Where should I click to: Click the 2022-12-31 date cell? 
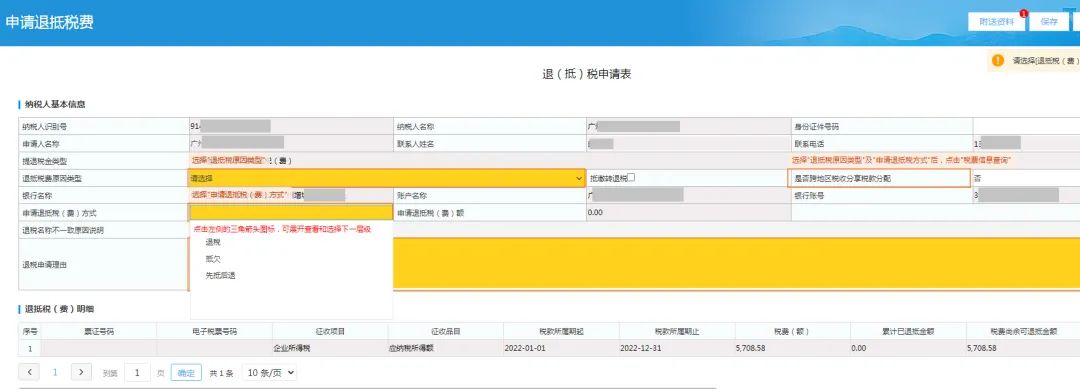(677, 348)
